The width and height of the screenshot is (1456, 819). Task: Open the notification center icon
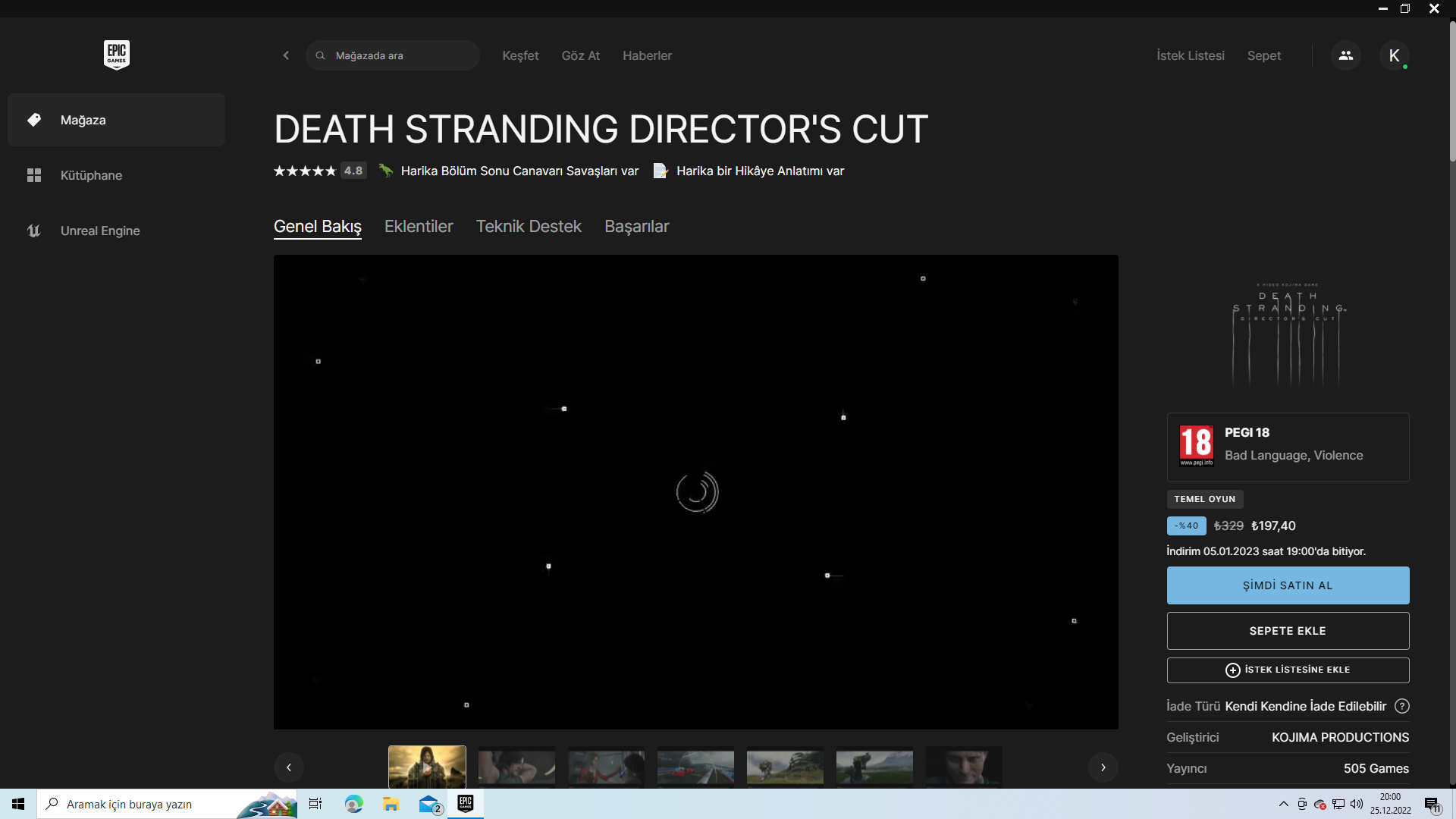1432,805
